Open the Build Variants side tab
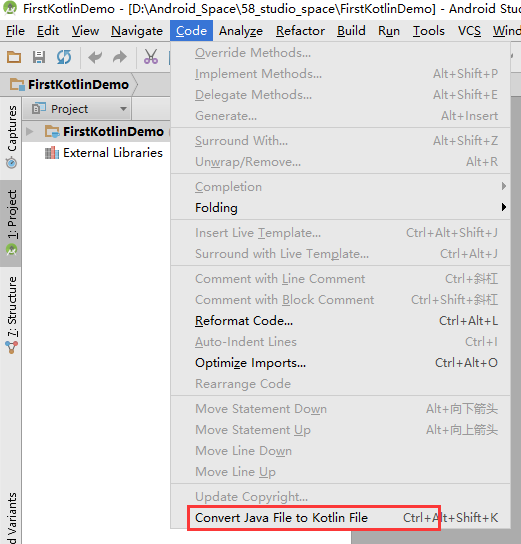This screenshot has height=544, width=521. 11,518
